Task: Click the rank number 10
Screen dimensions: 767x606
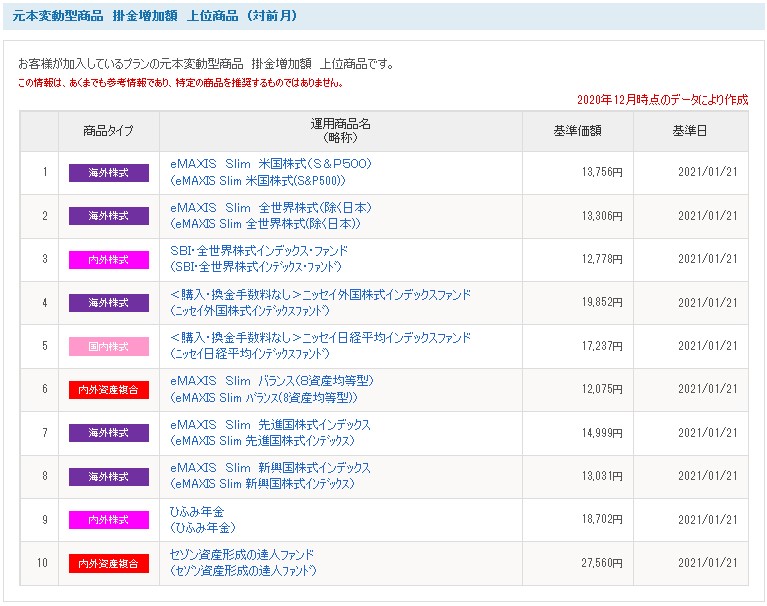Action: click(x=43, y=562)
